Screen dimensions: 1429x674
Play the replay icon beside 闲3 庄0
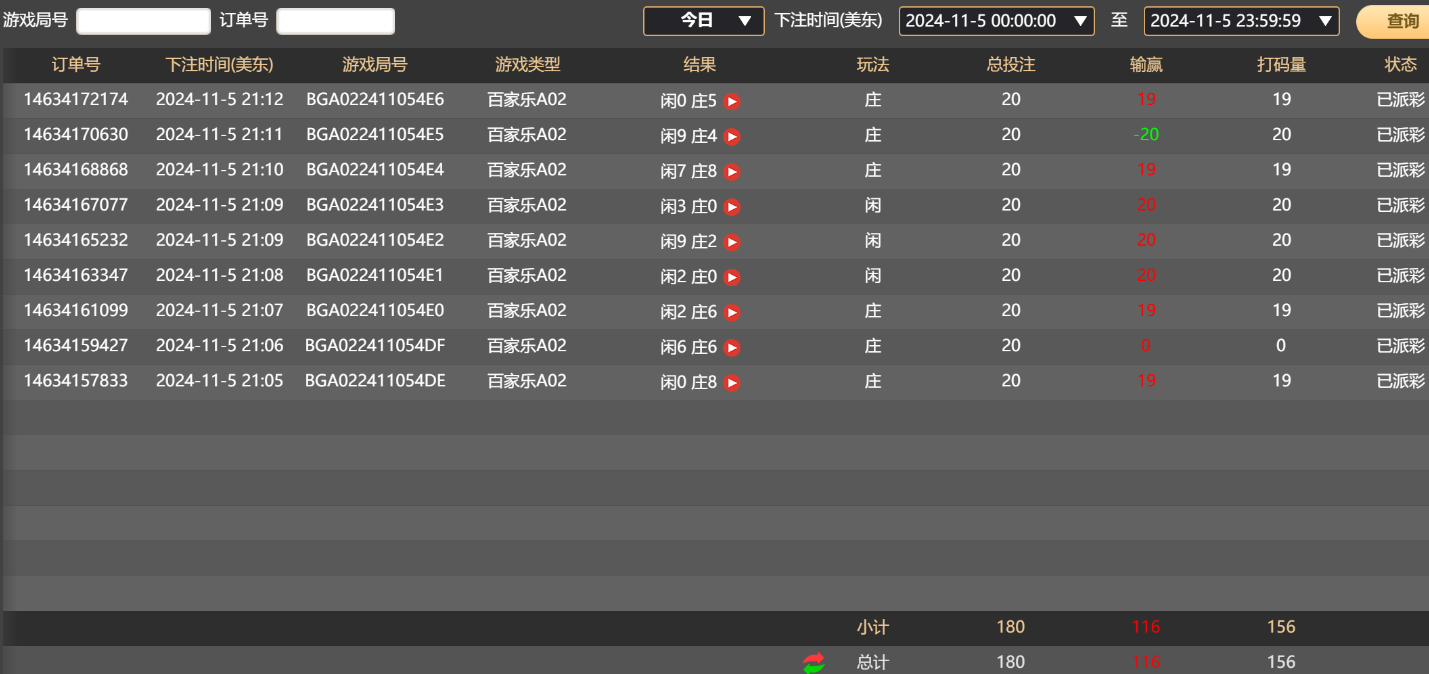(x=731, y=206)
